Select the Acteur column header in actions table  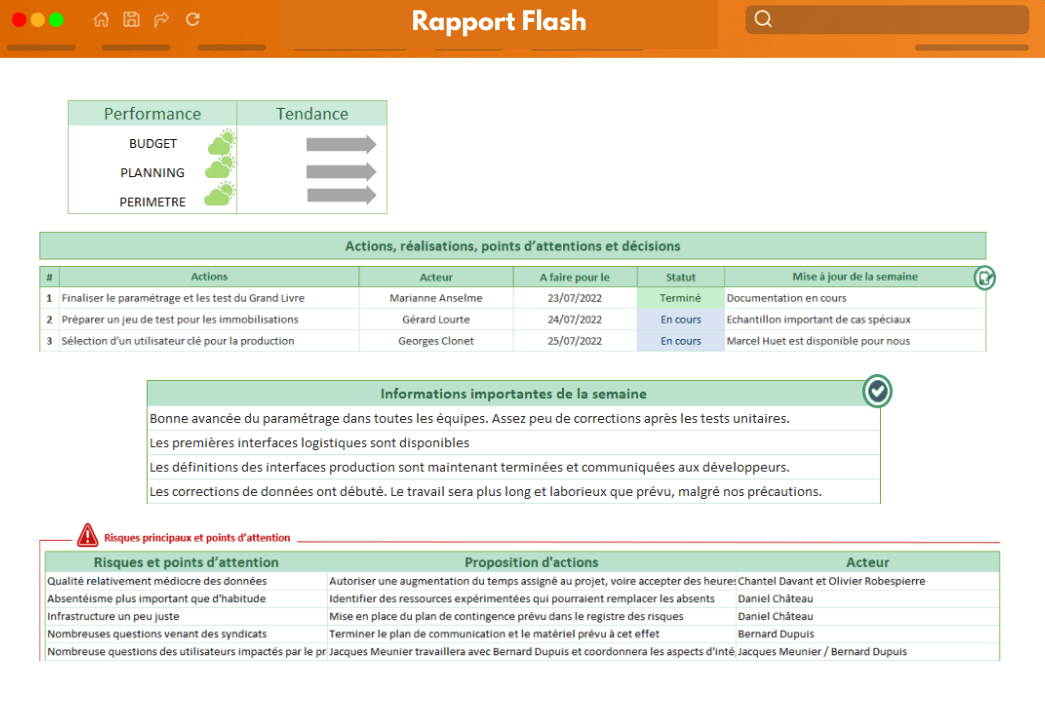click(436, 277)
